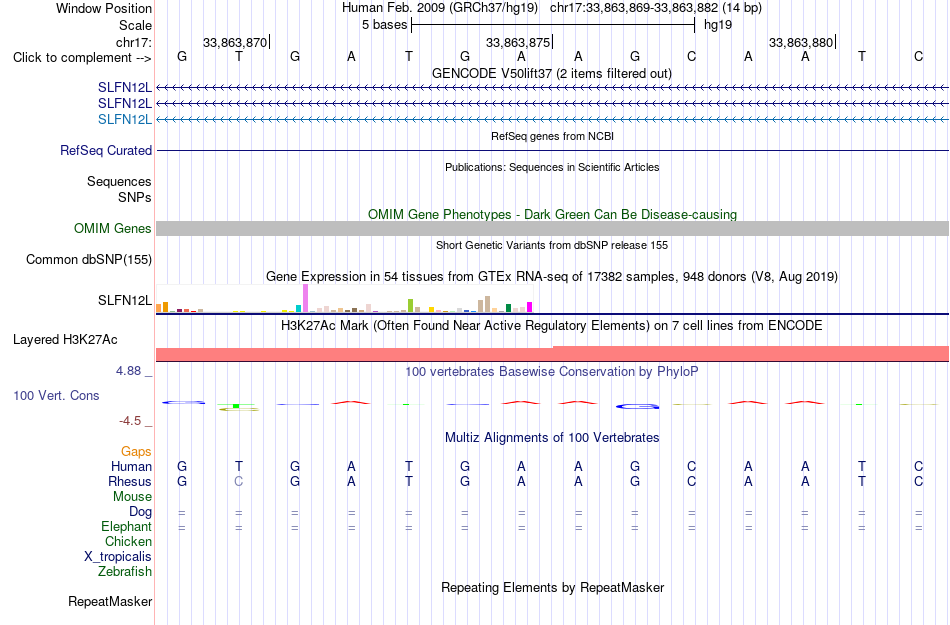Click the GTEx Gene Expression track title
Viewport: 950px width, 625px height.
(552, 277)
